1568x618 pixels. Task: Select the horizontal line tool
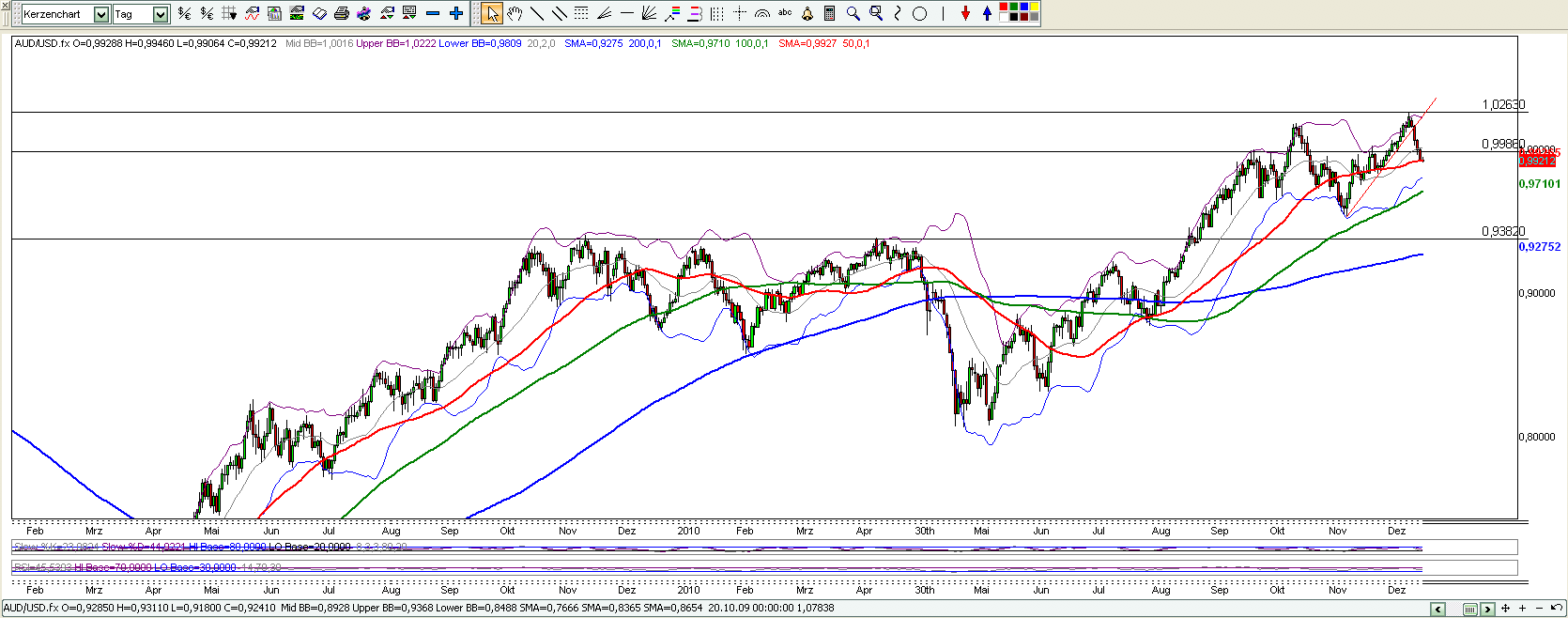[627, 13]
